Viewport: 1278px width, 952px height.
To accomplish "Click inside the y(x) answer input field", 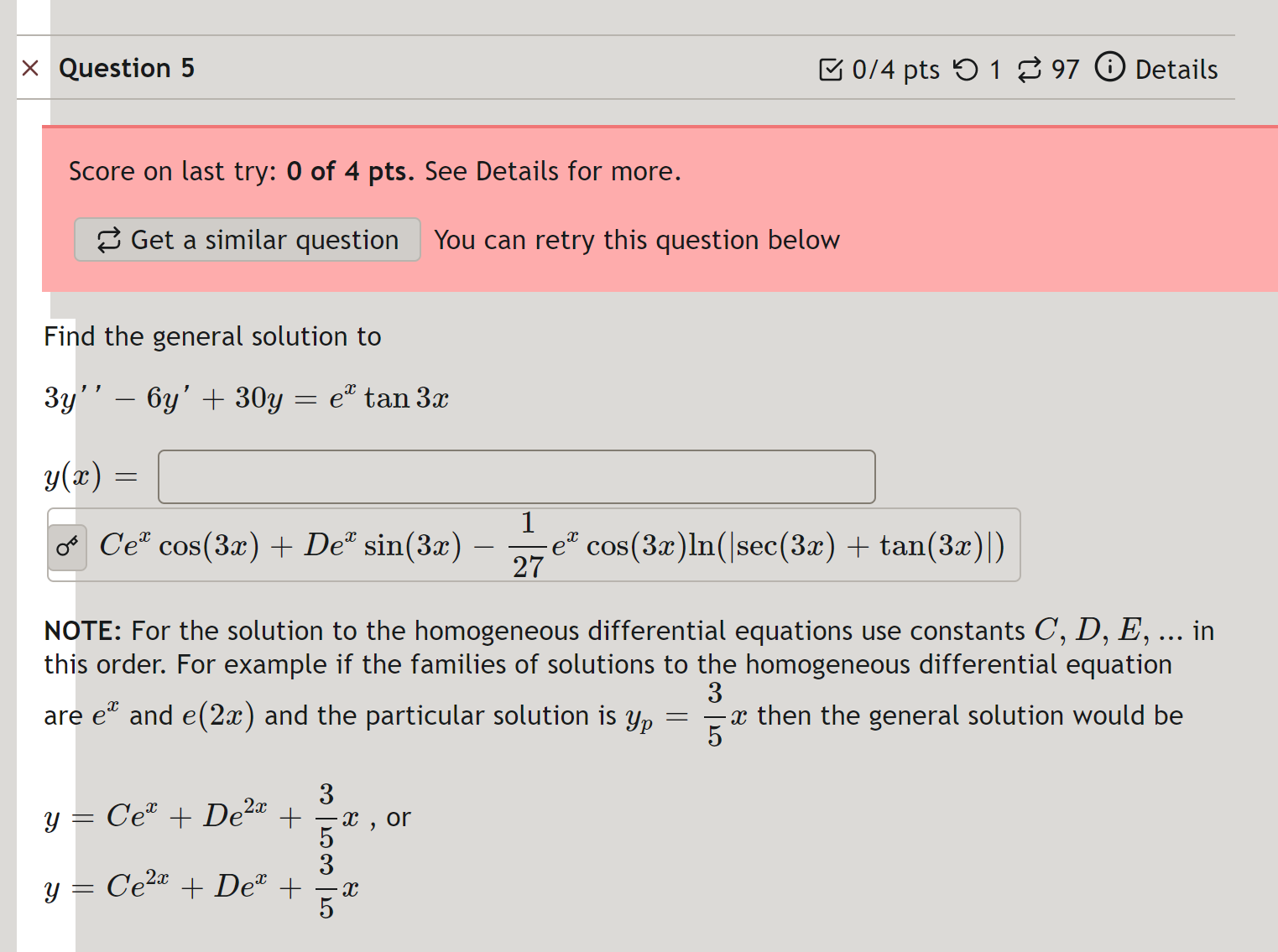I will point(516,476).
